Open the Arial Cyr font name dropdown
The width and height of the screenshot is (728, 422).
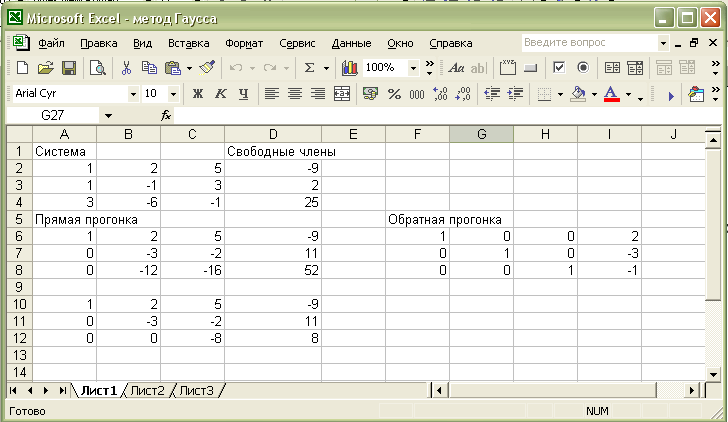[133, 94]
